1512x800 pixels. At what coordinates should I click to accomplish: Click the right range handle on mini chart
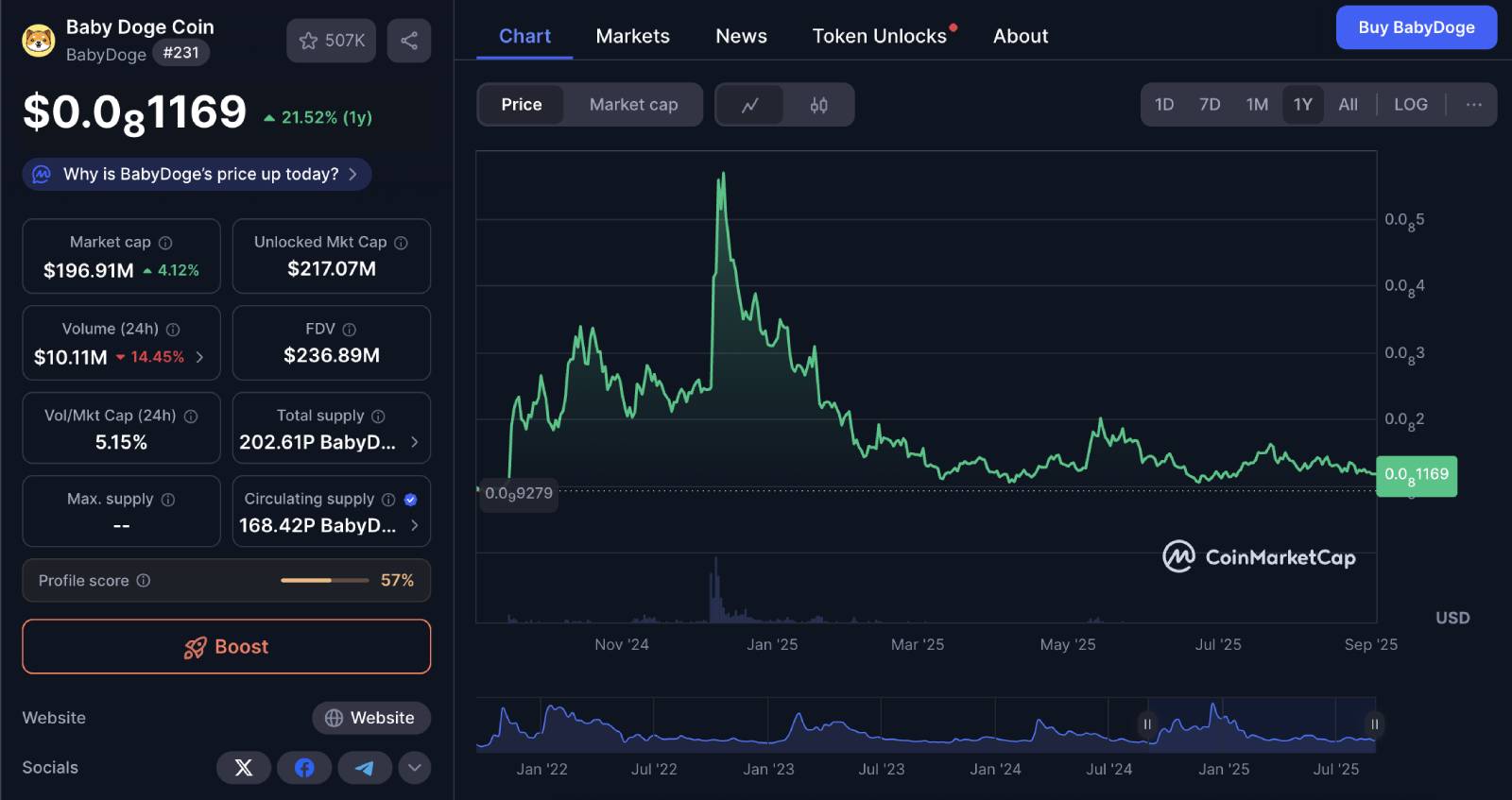point(1375,724)
